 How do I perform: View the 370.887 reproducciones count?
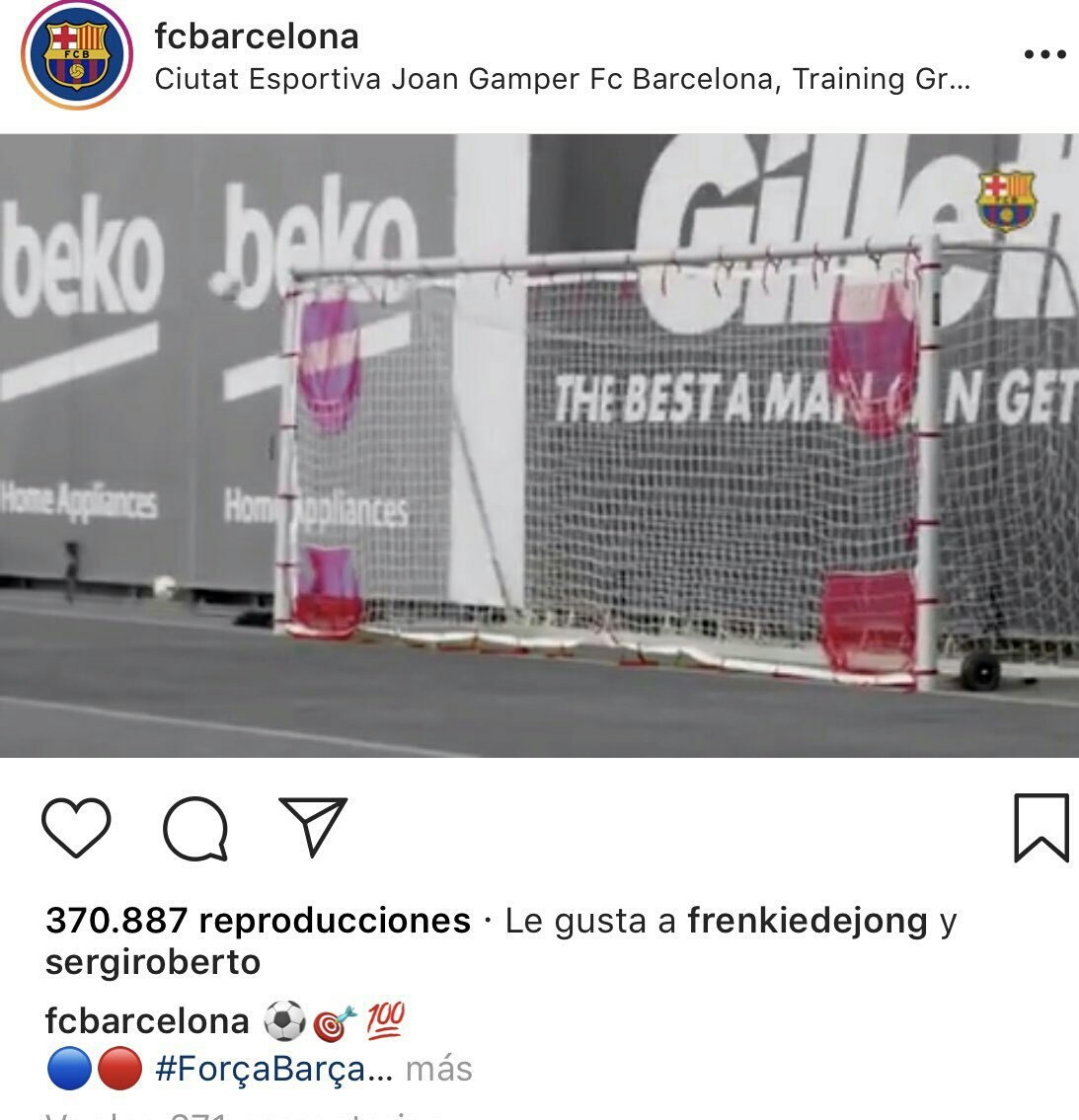pos(258,920)
